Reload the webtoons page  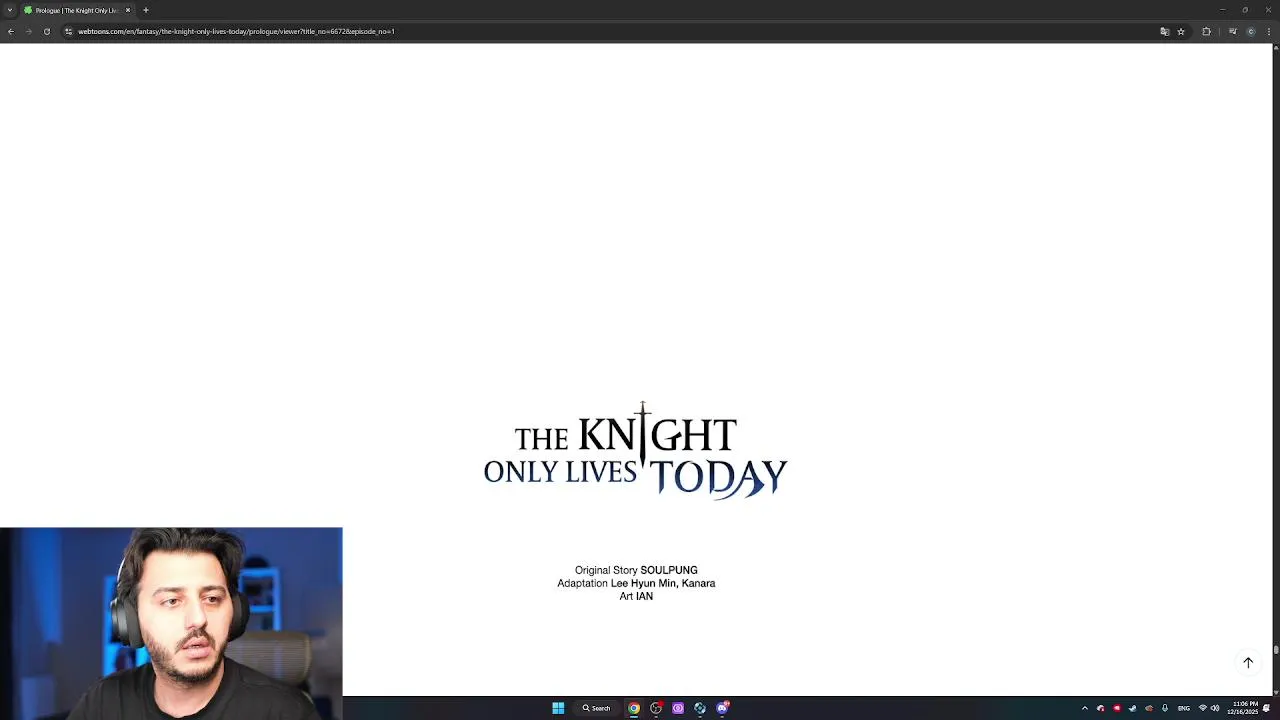pyautogui.click(x=46, y=31)
